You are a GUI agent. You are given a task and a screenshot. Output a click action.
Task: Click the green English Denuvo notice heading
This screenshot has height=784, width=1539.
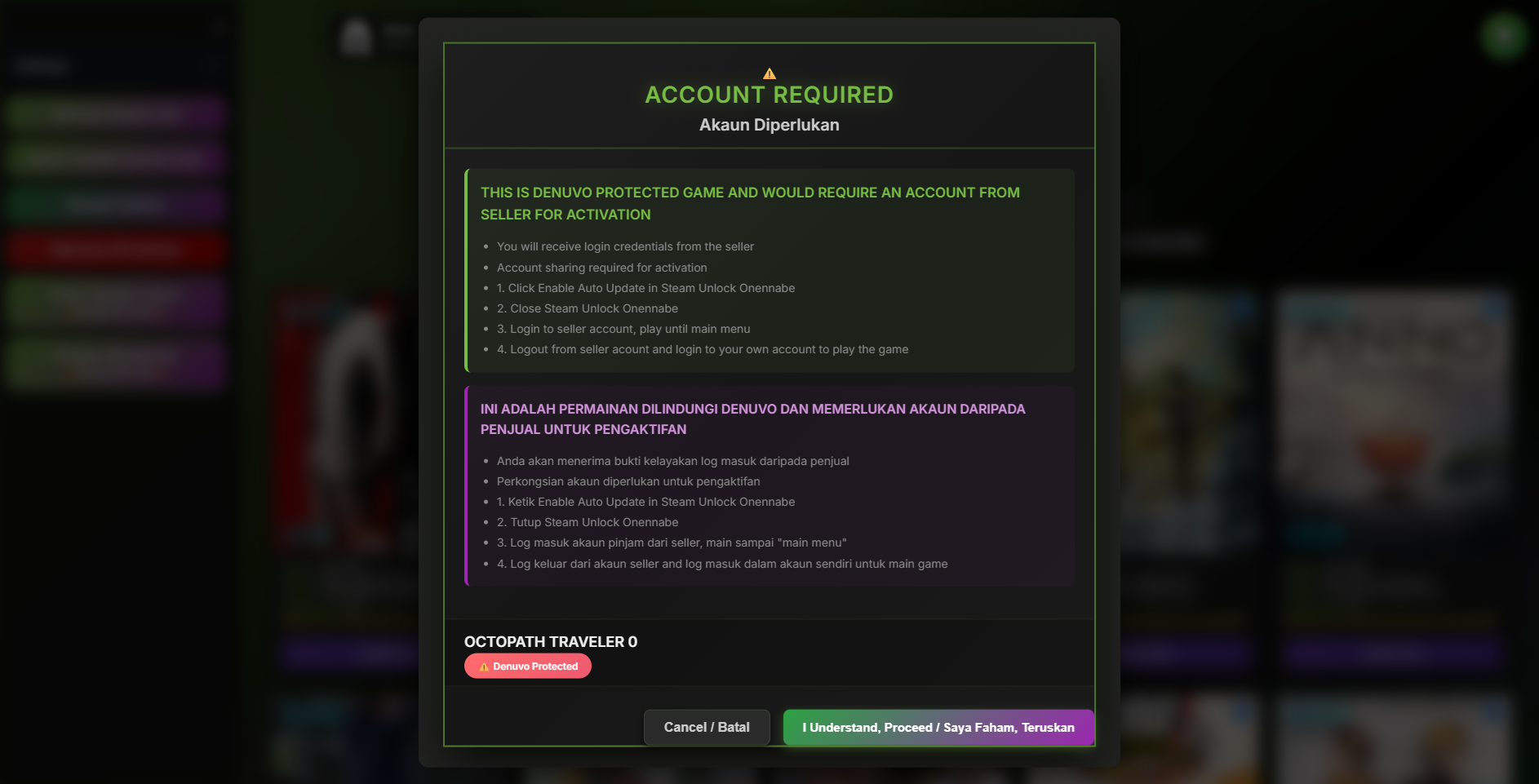pos(750,203)
